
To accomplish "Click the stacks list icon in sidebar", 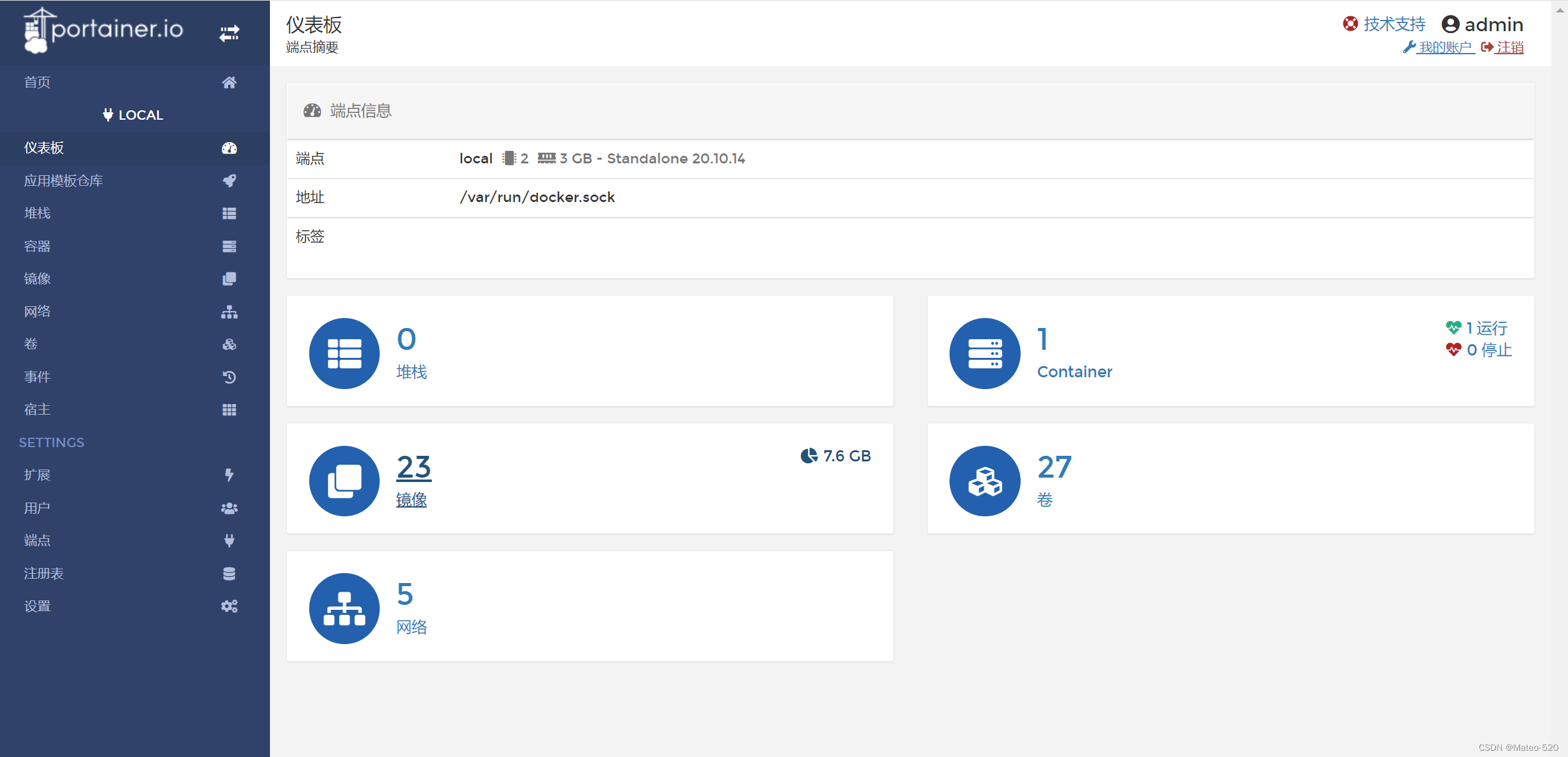I will pos(229,213).
